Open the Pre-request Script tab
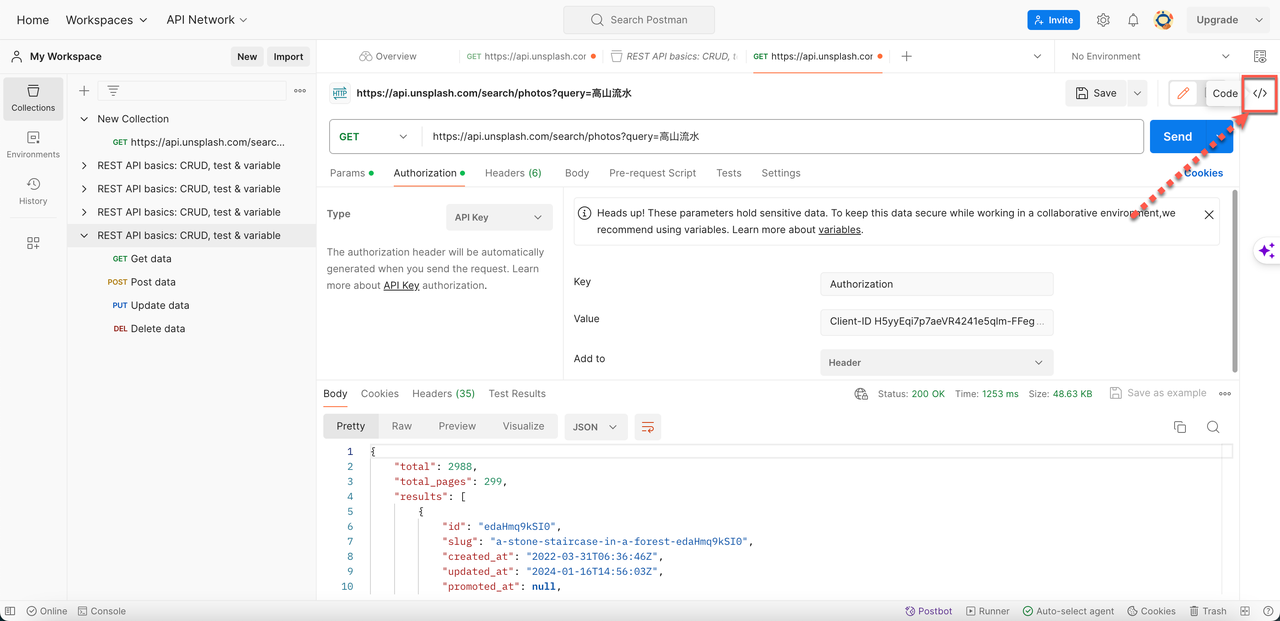Viewport: 1280px width, 621px height. (652, 173)
